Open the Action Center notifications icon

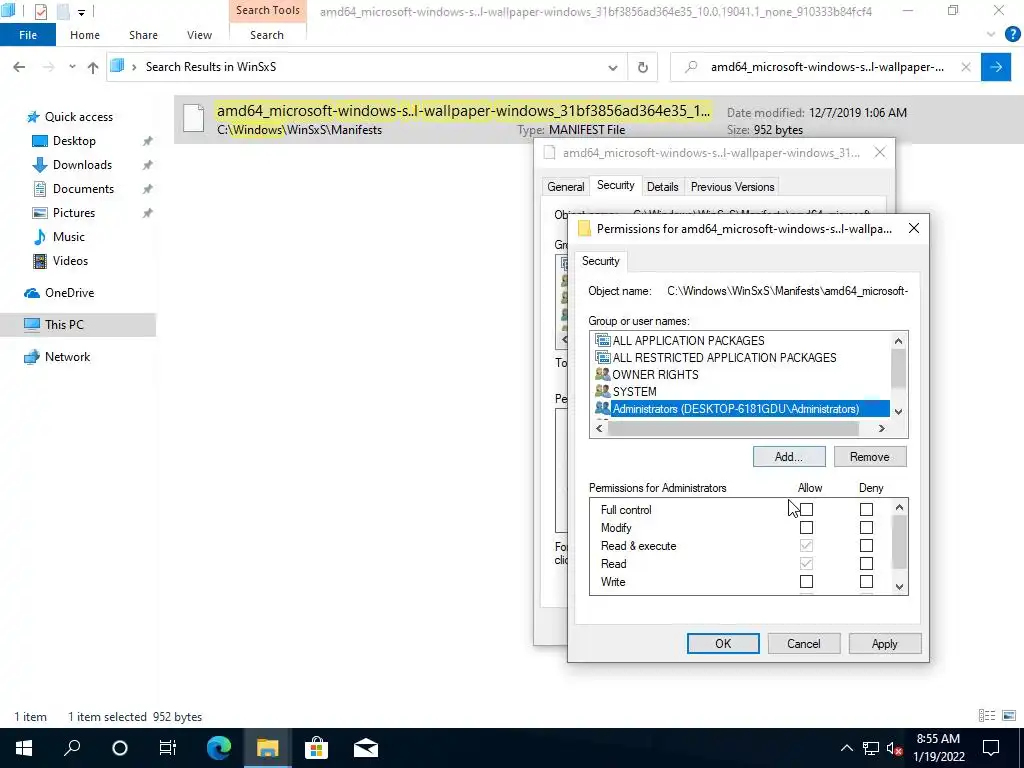991,748
